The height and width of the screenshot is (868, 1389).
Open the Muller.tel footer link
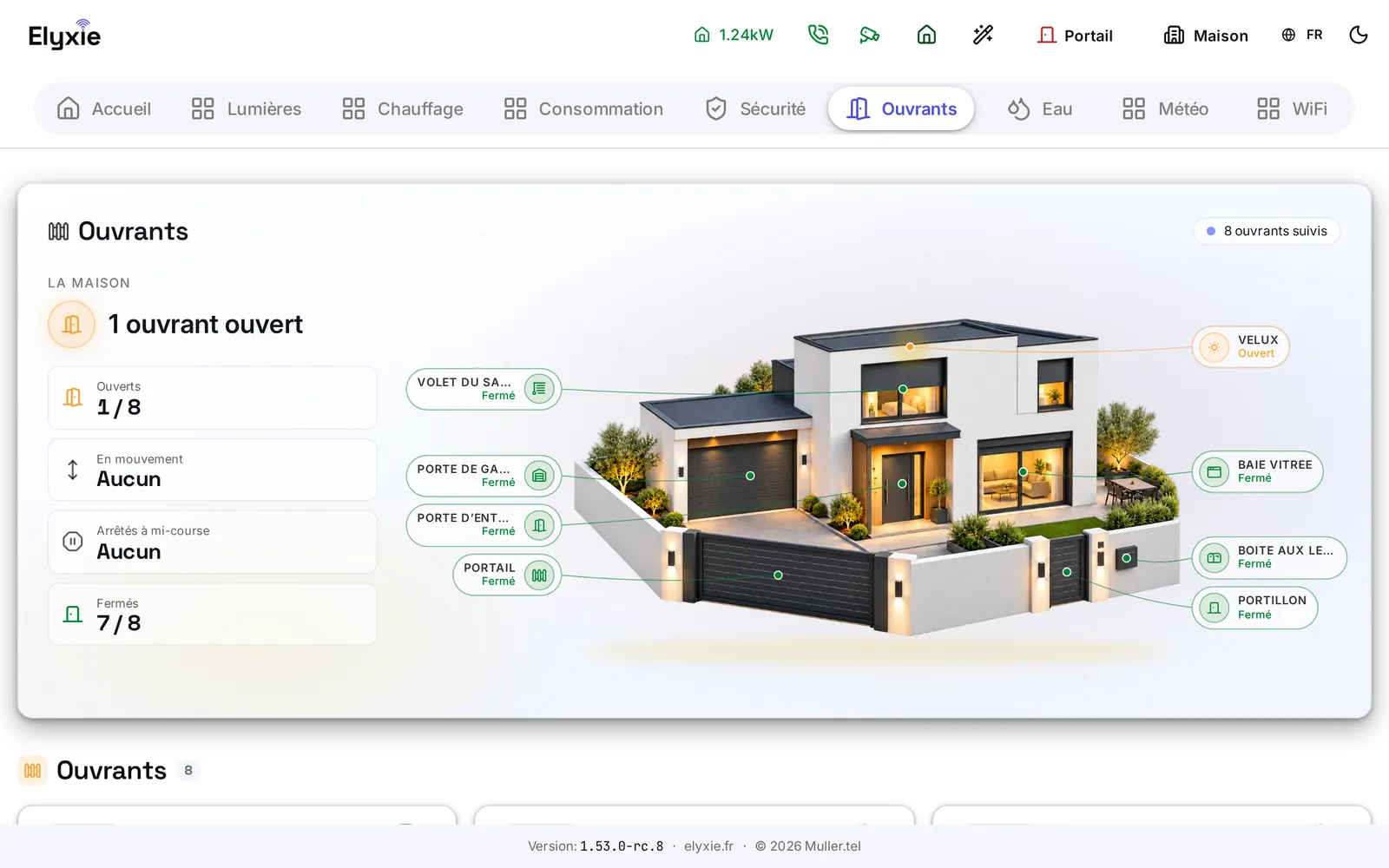(x=833, y=846)
